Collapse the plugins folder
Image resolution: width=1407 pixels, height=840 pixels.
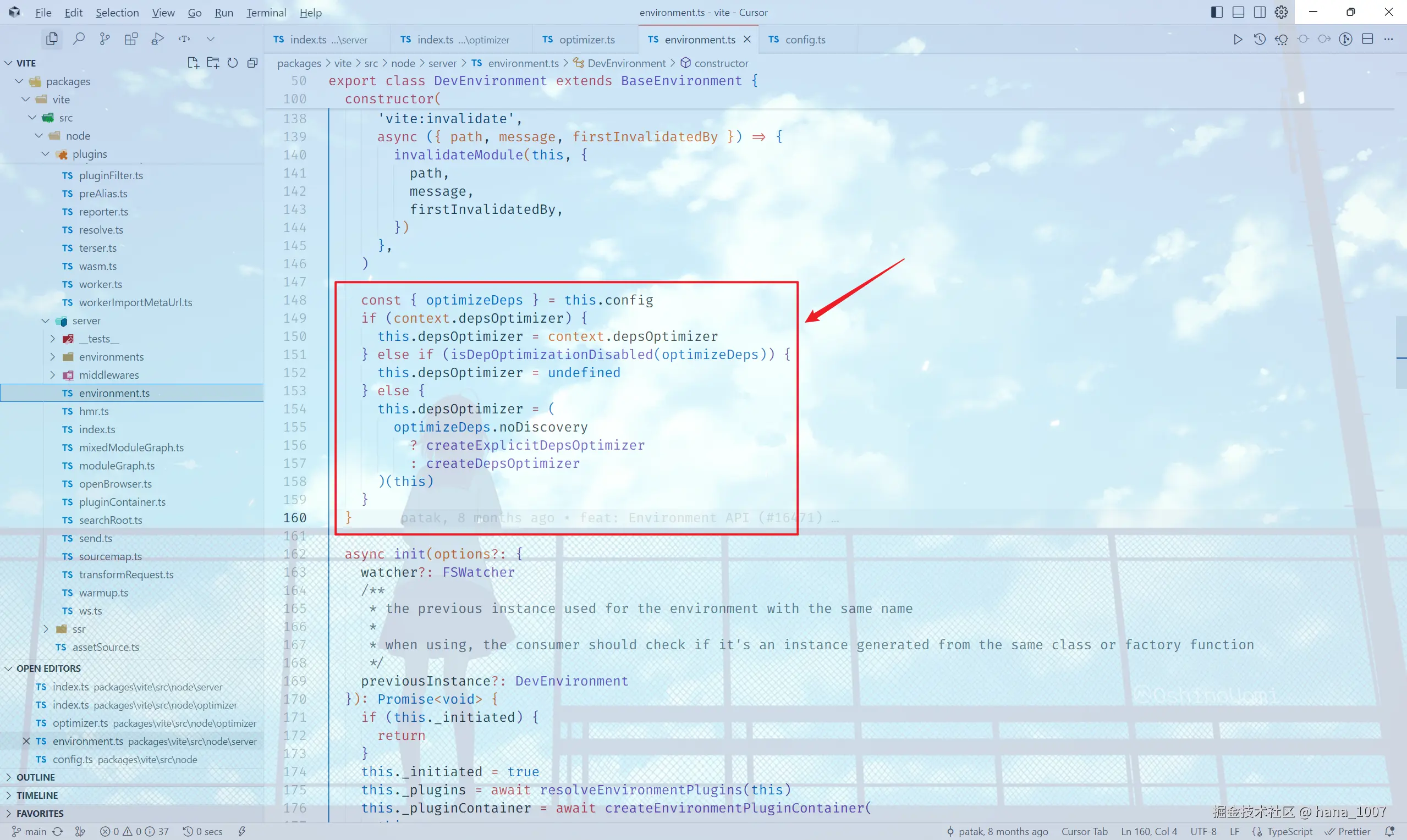[90, 154]
